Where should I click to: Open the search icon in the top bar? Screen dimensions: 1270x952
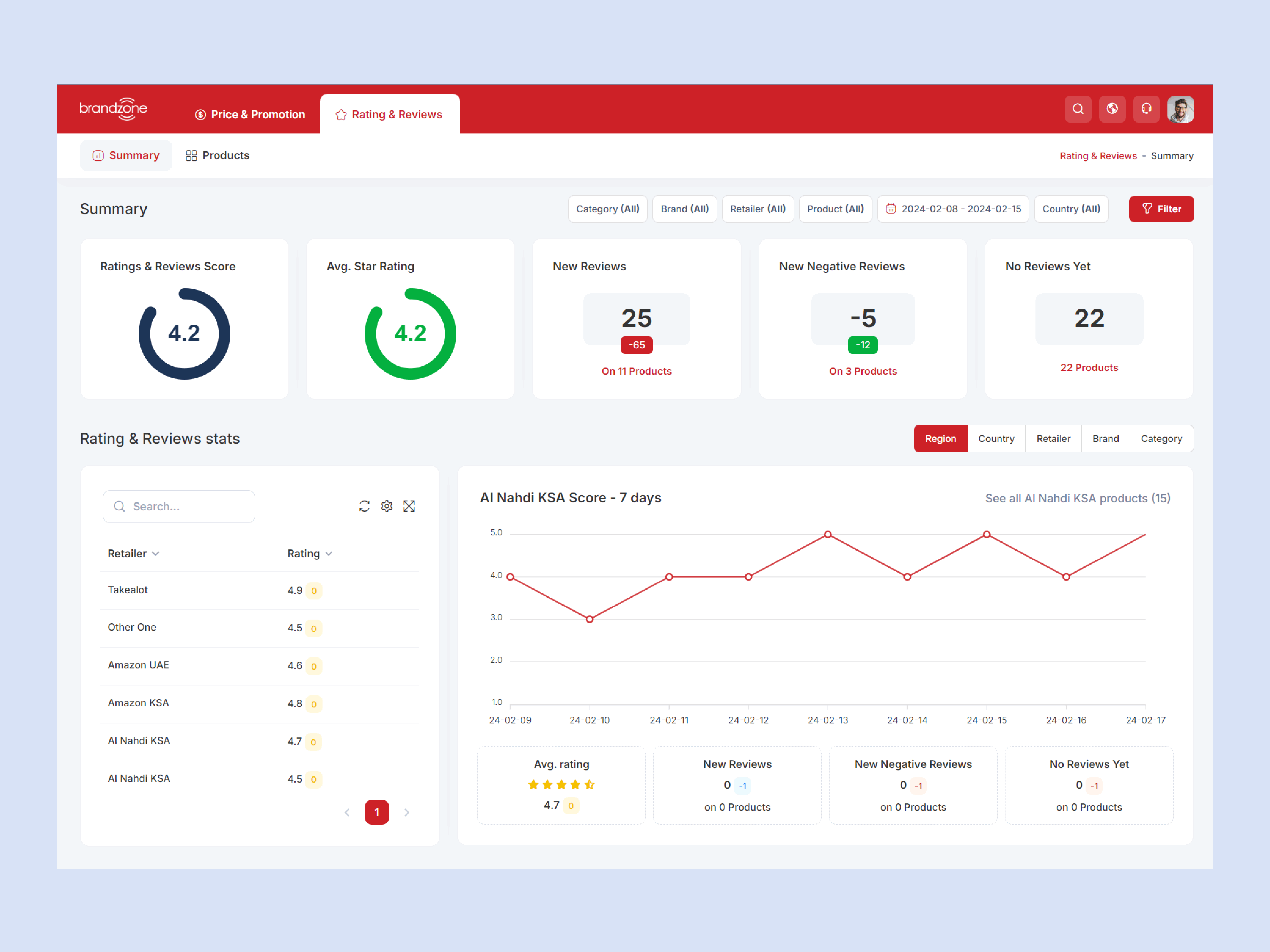pyautogui.click(x=1078, y=108)
